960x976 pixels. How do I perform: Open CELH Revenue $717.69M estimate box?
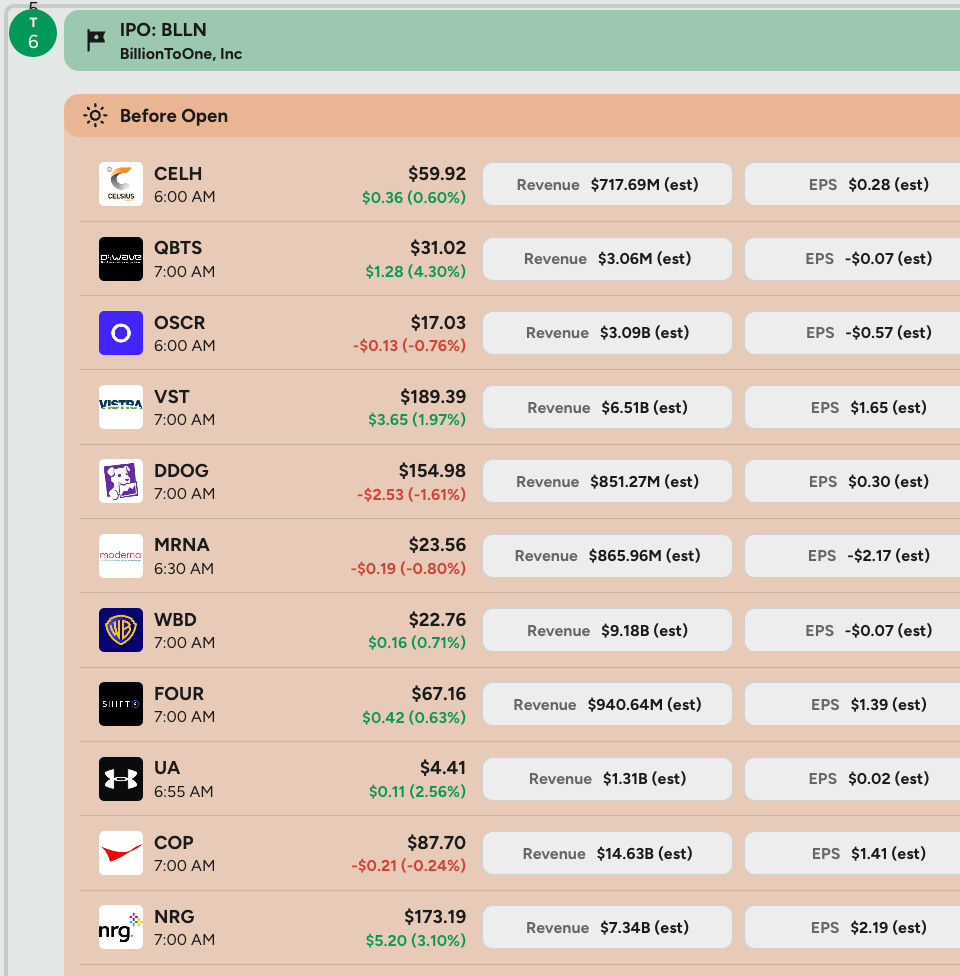pyautogui.click(x=608, y=184)
